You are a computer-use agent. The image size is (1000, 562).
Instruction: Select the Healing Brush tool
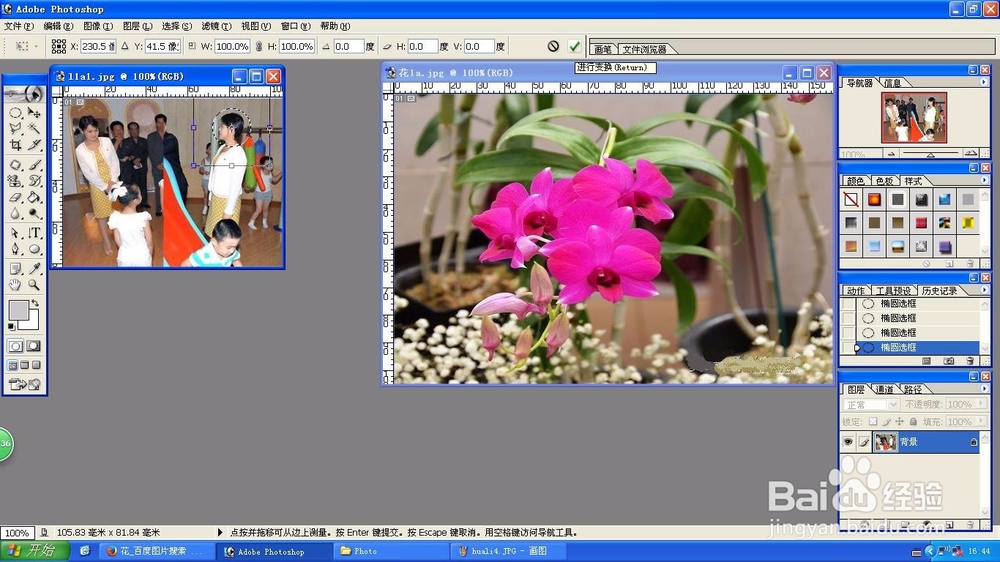[15, 165]
